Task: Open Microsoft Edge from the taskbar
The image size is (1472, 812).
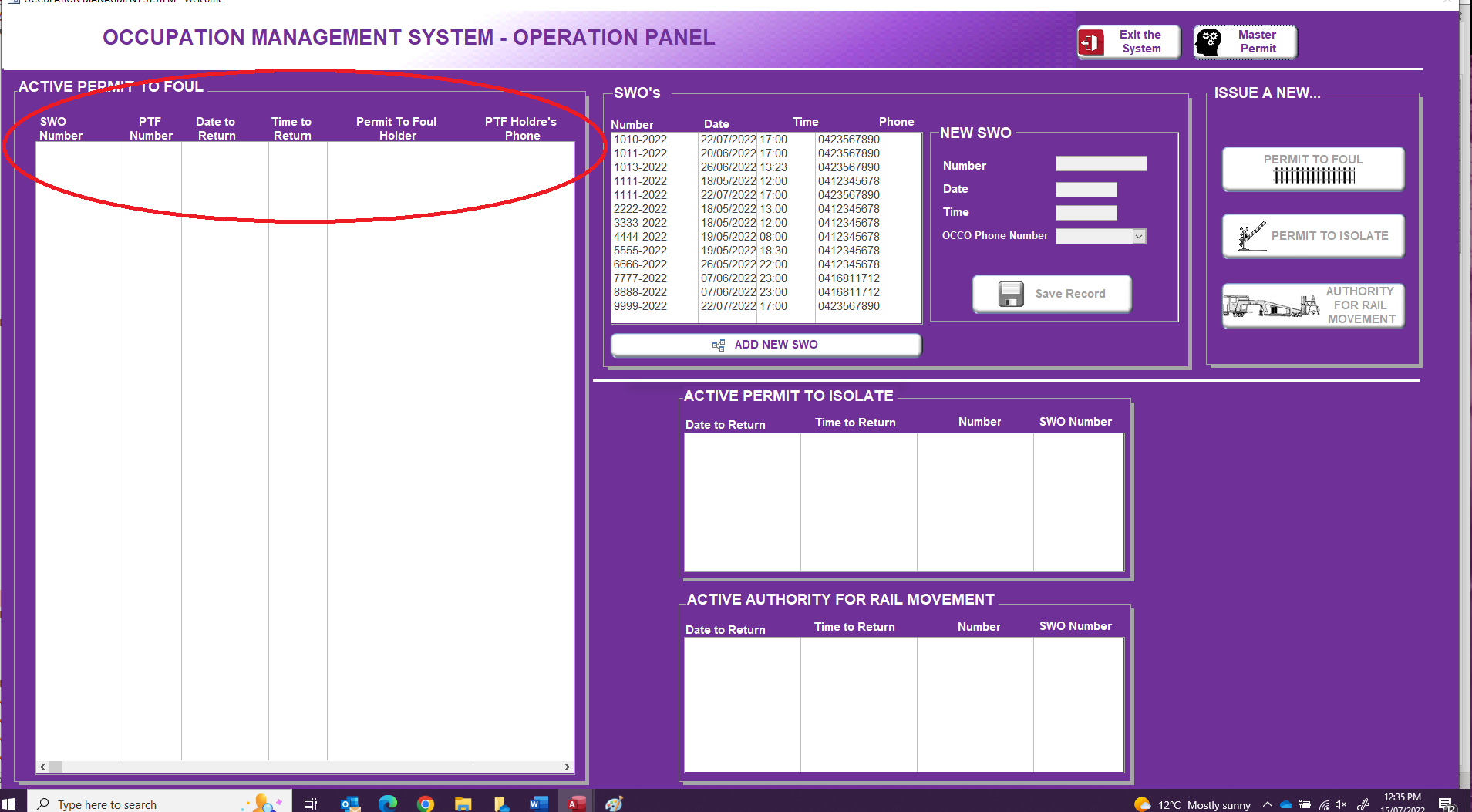Action: point(388,804)
